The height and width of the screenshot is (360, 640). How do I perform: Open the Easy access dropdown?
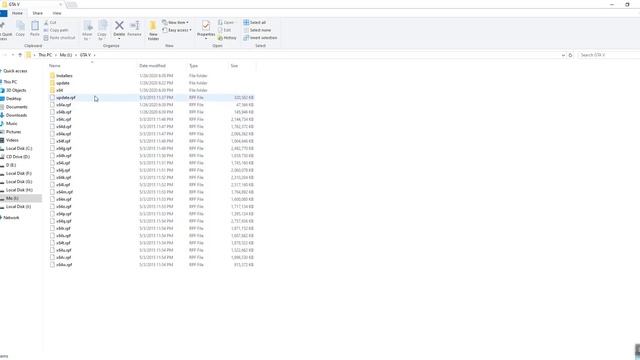(177, 30)
